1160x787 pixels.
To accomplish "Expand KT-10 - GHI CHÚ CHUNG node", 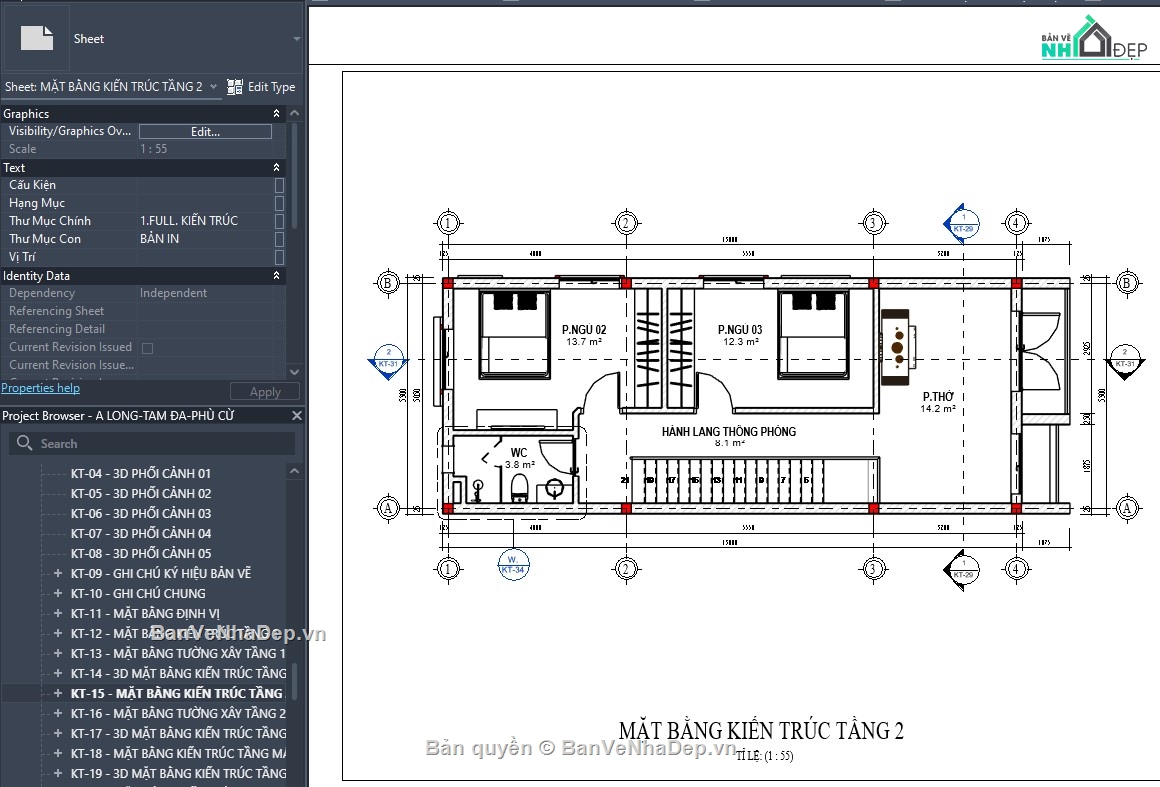I will point(58,593).
